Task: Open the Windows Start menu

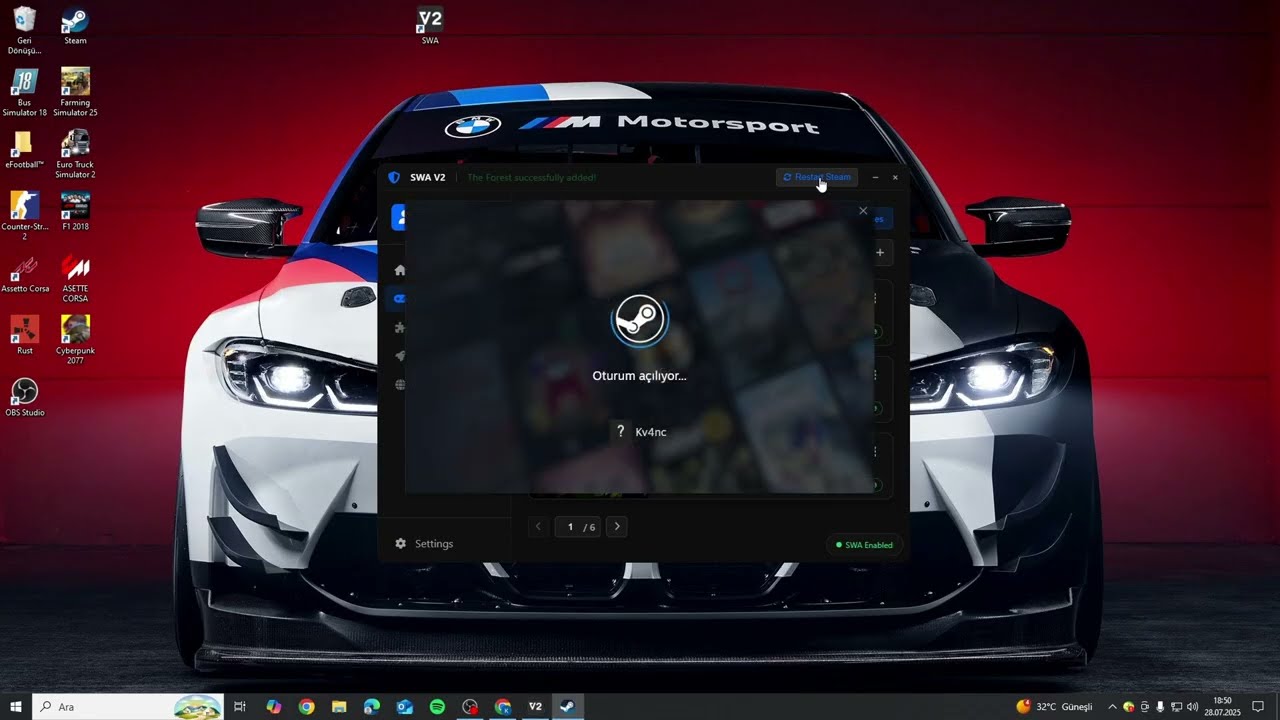Action: (x=16, y=707)
